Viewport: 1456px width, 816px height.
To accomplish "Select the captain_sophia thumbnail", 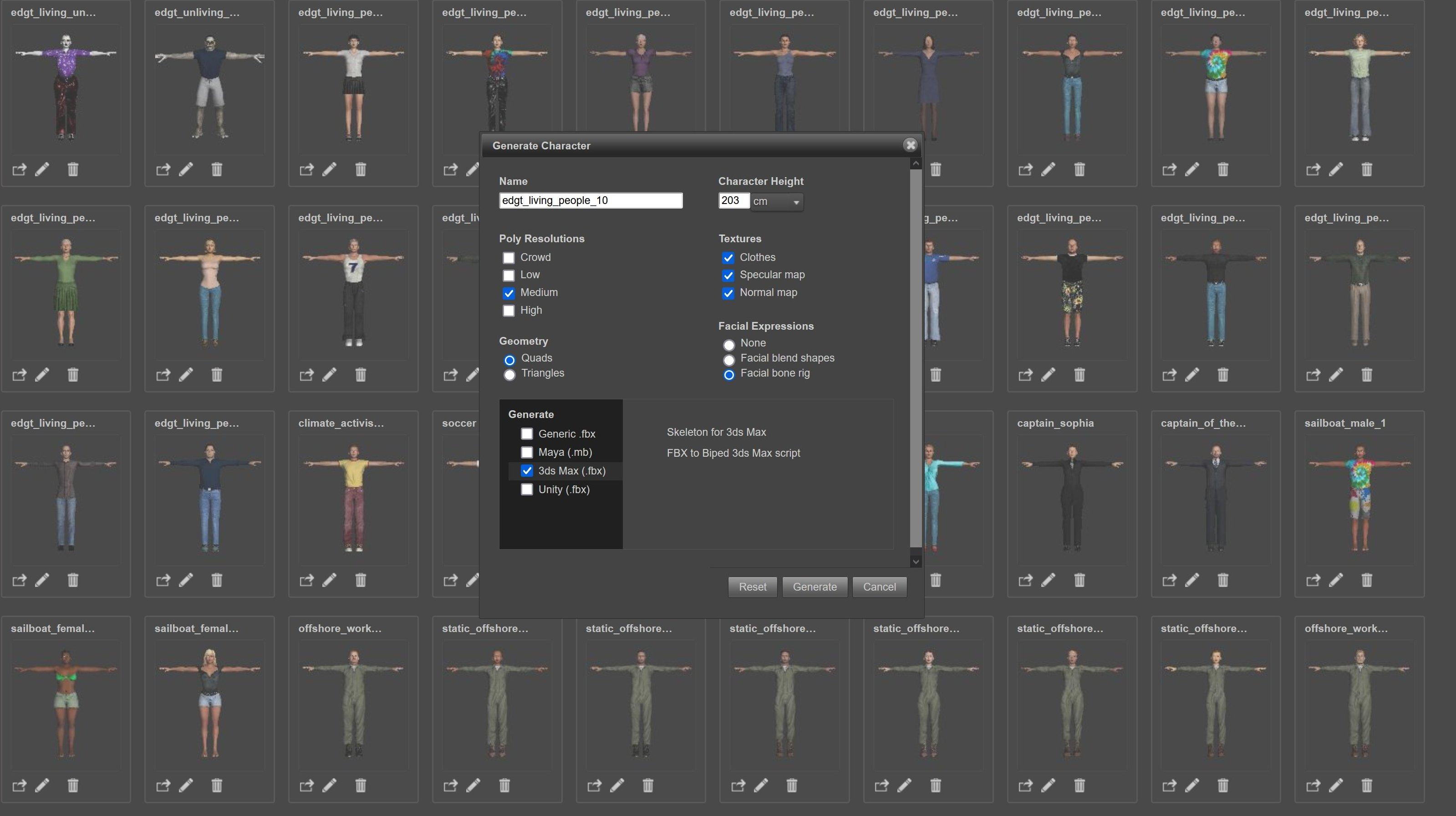I will point(1072,500).
